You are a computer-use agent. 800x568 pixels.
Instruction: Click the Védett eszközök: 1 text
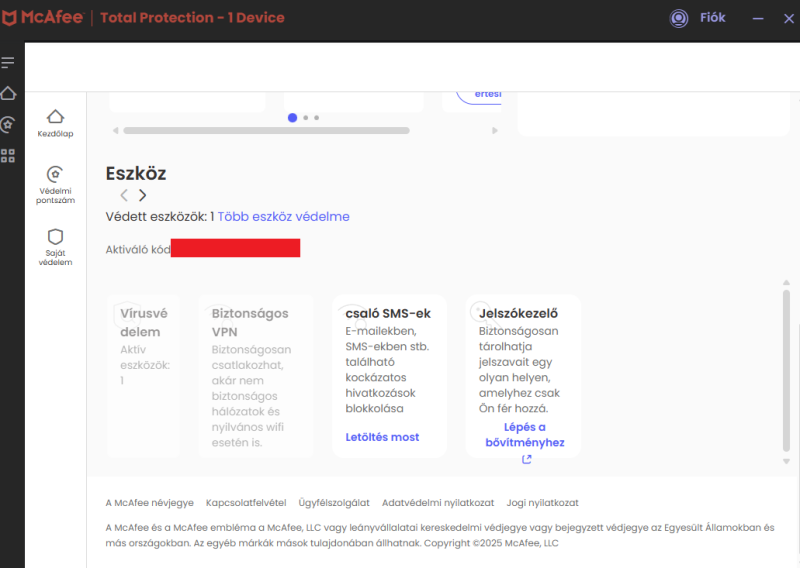click(x=160, y=216)
